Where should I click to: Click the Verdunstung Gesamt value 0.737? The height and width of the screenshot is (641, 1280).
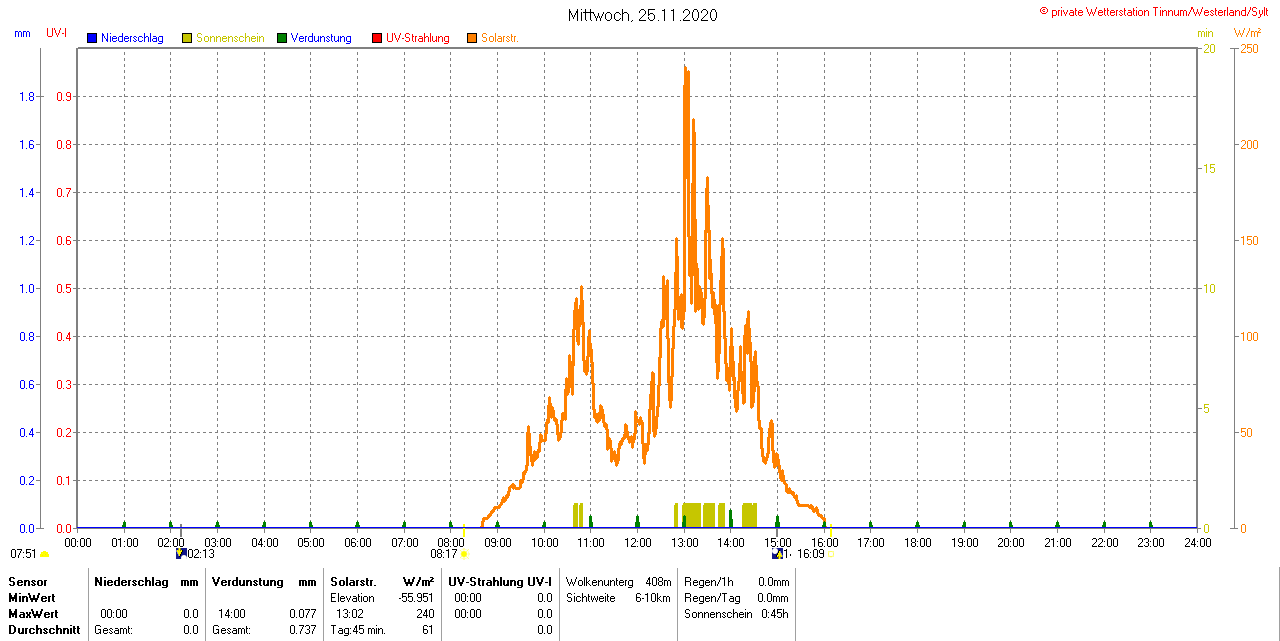[x=302, y=630]
